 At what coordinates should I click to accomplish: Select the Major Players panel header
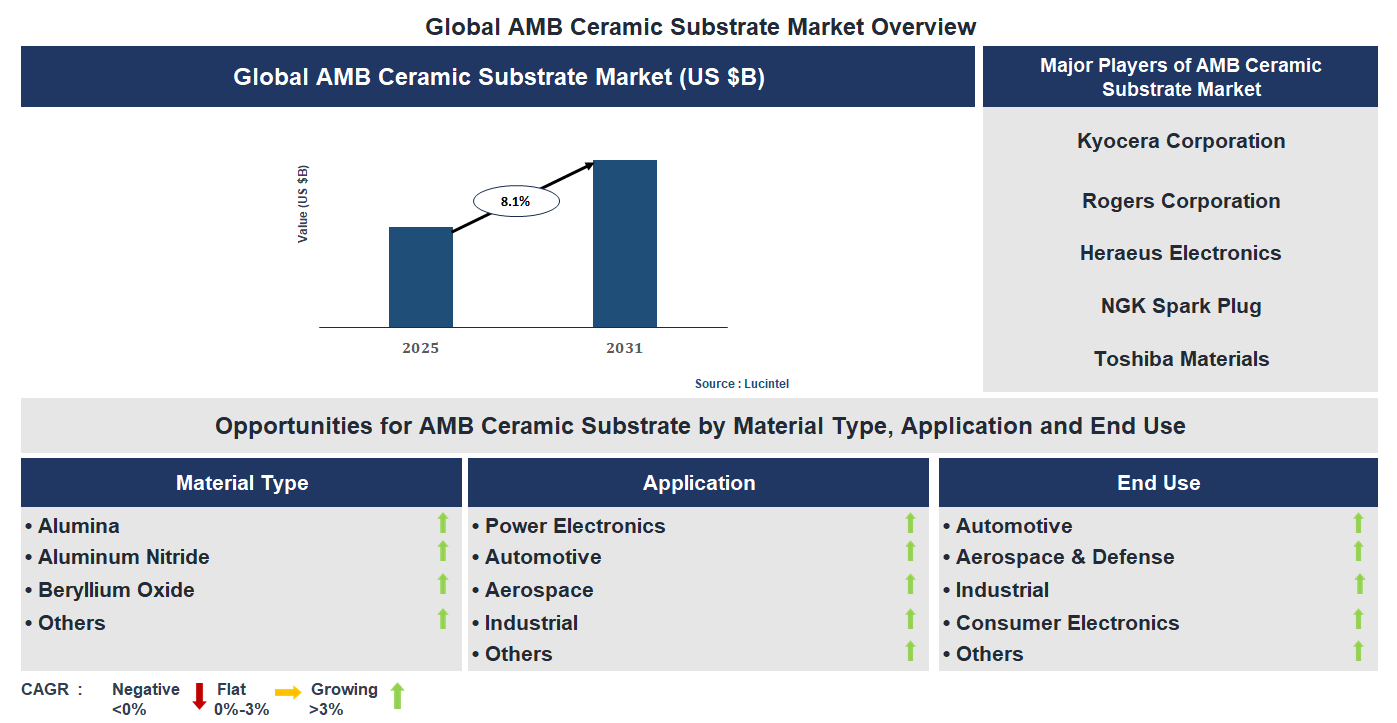coord(1180,76)
